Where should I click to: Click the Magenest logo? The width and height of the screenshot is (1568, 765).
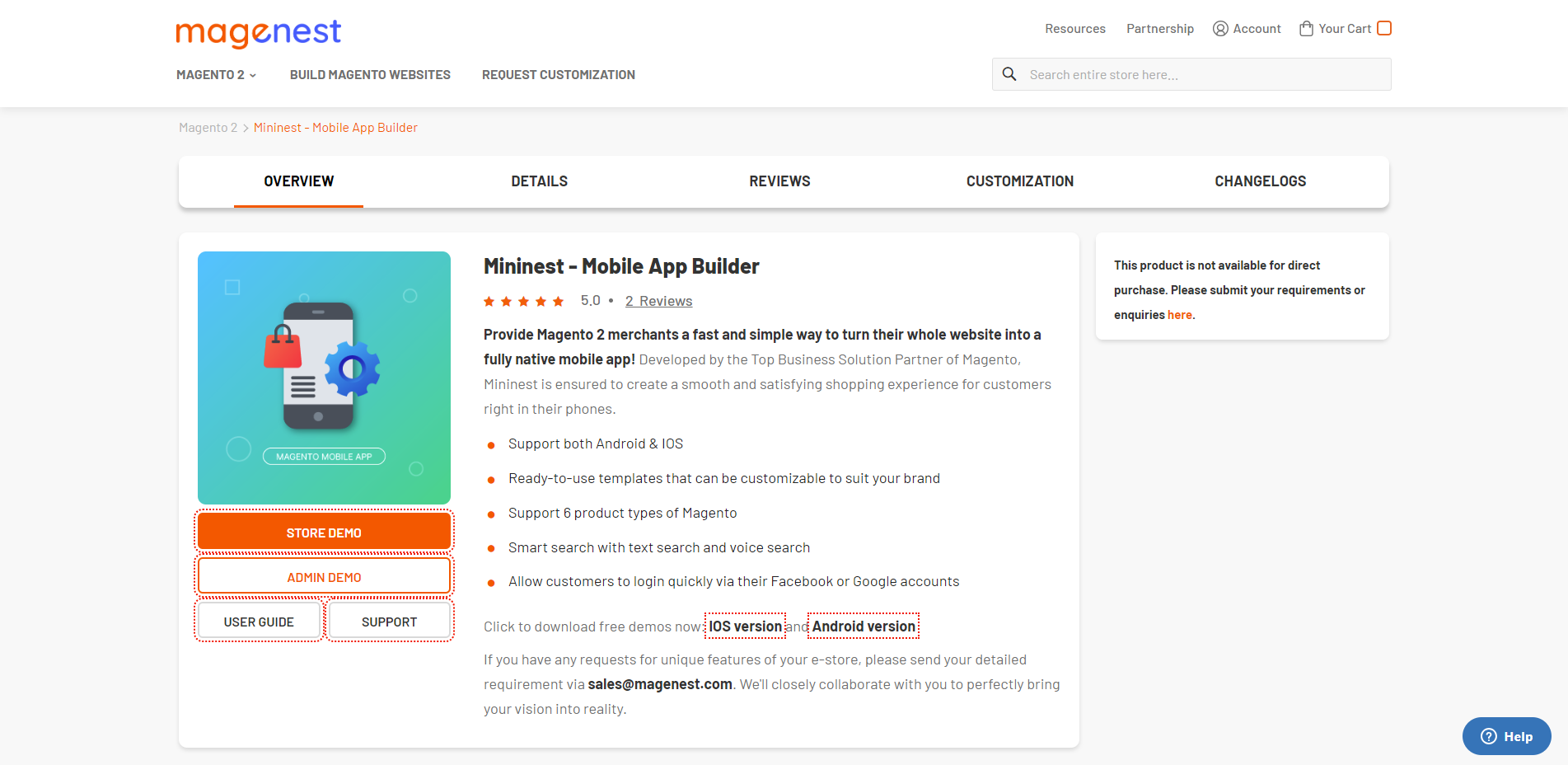click(x=258, y=33)
